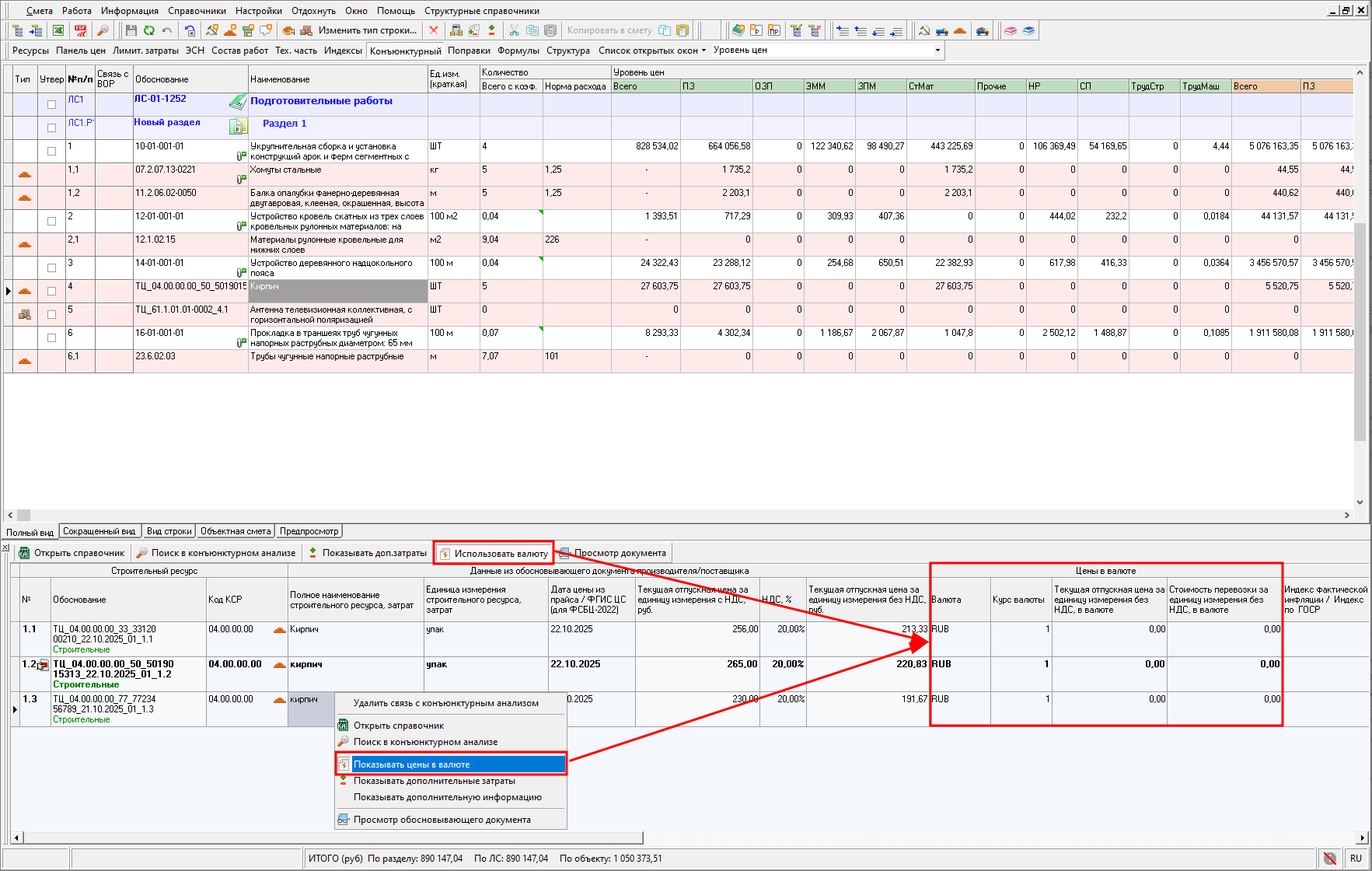This screenshot has width=1372, height=871.
Task: Open the Уровень цен dropdown
Action: (937, 51)
